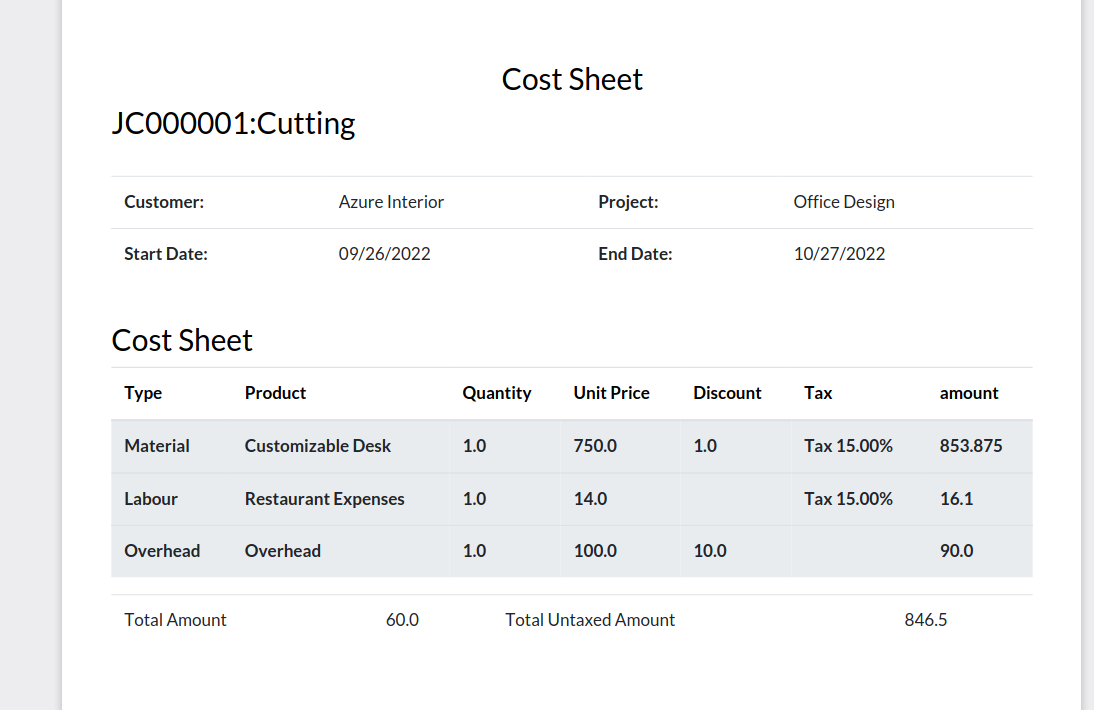Click the 10.0 discount in Overhead row
The image size is (1094, 710).
point(710,551)
